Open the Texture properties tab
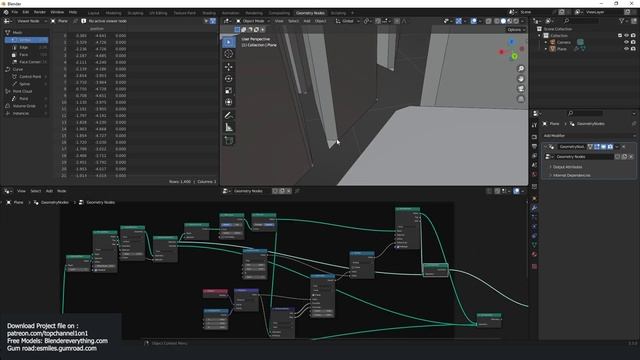The height and width of the screenshot is (360, 640). pos(534,267)
